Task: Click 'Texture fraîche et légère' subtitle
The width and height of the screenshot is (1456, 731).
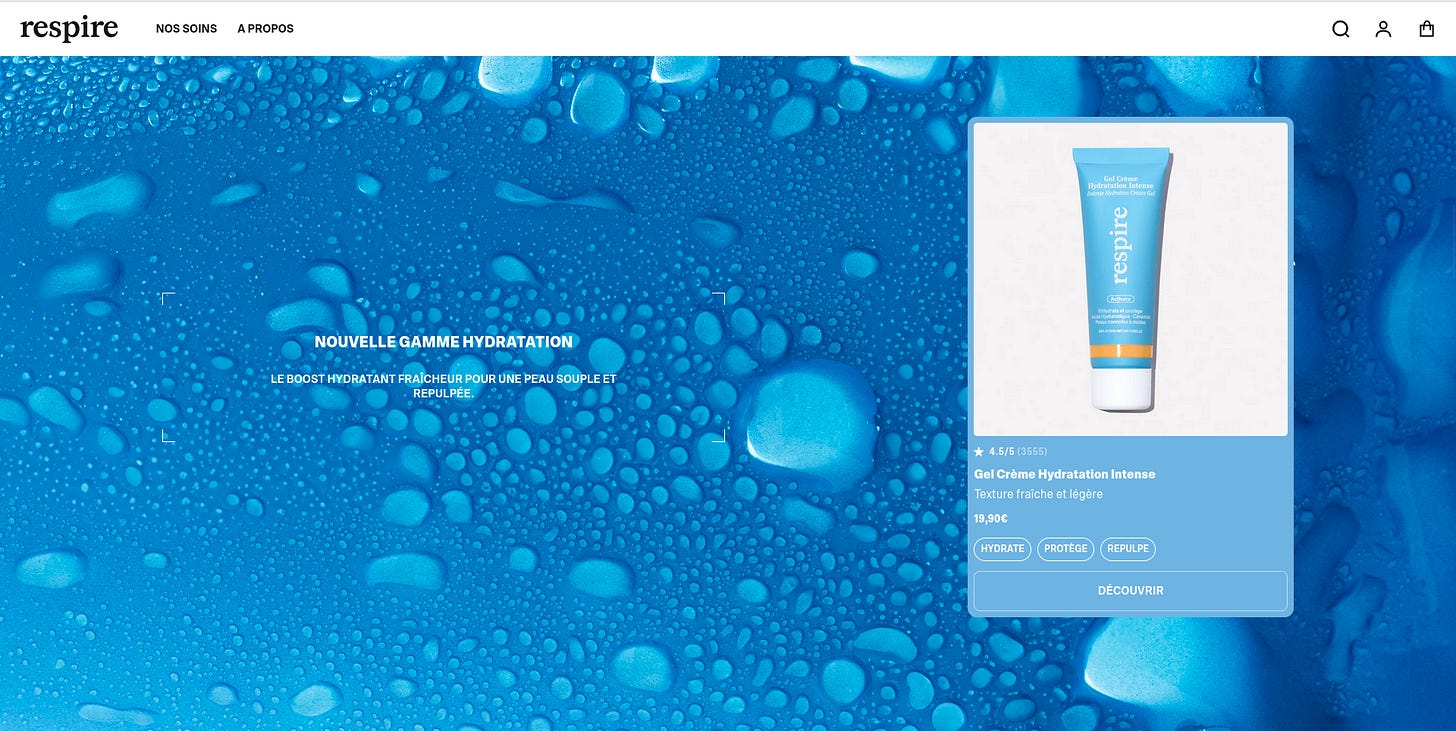Action: pyautogui.click(x=1038, y=495)
